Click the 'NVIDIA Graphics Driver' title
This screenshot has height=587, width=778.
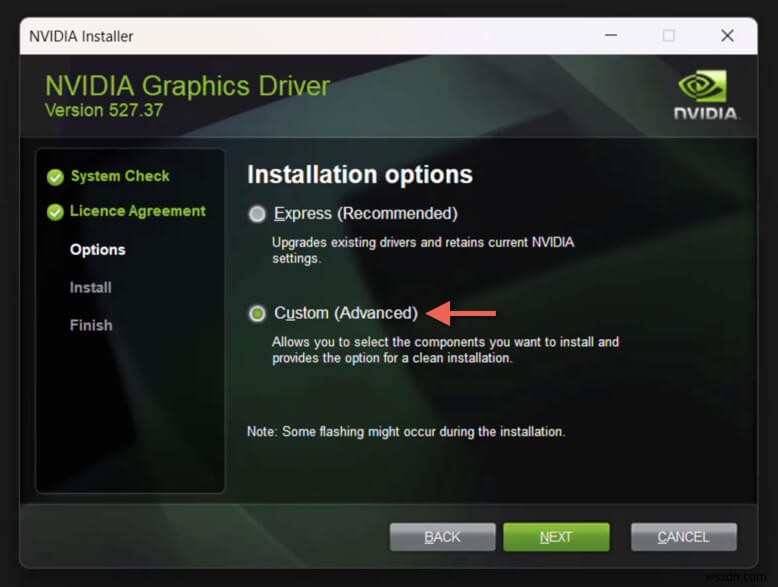(x=188, y=85)
